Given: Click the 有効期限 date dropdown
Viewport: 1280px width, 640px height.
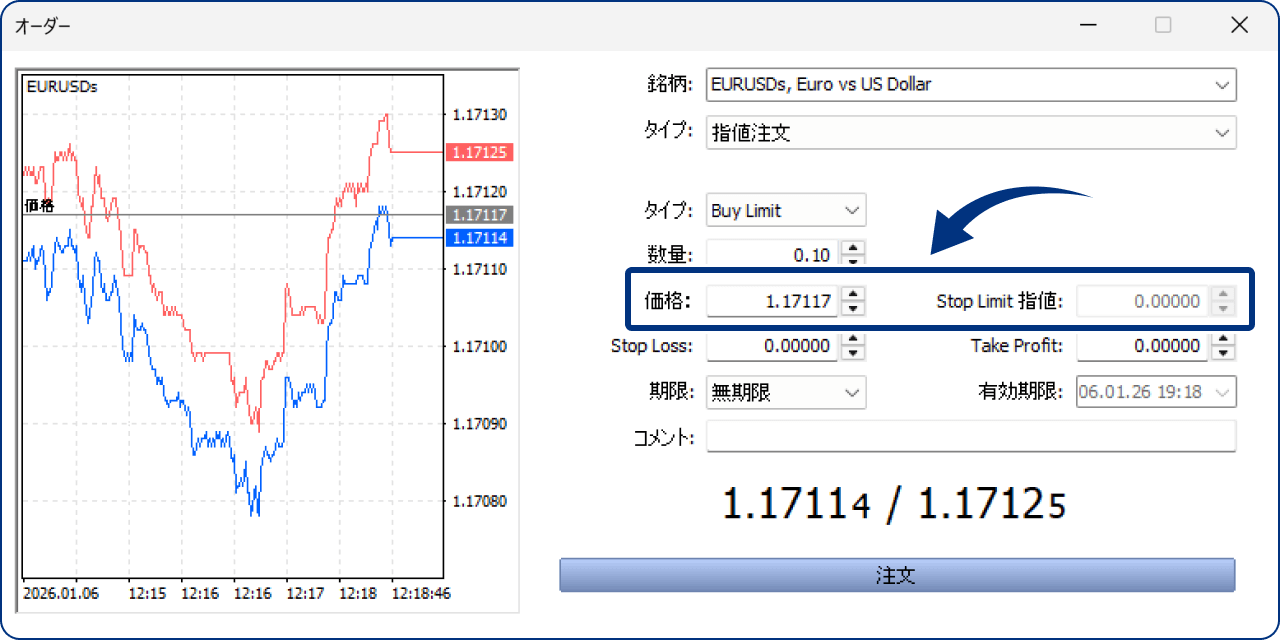Looking at the screenshot, I should tap(1156, 393).
